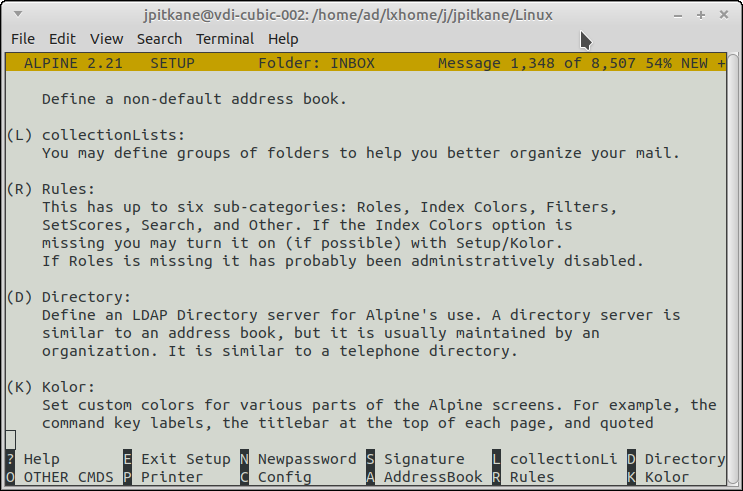743x491 pixels.
Task: Click 'Folder: INBOX' in the title bar
Action: pyautogui.click(x=317, y=63)
